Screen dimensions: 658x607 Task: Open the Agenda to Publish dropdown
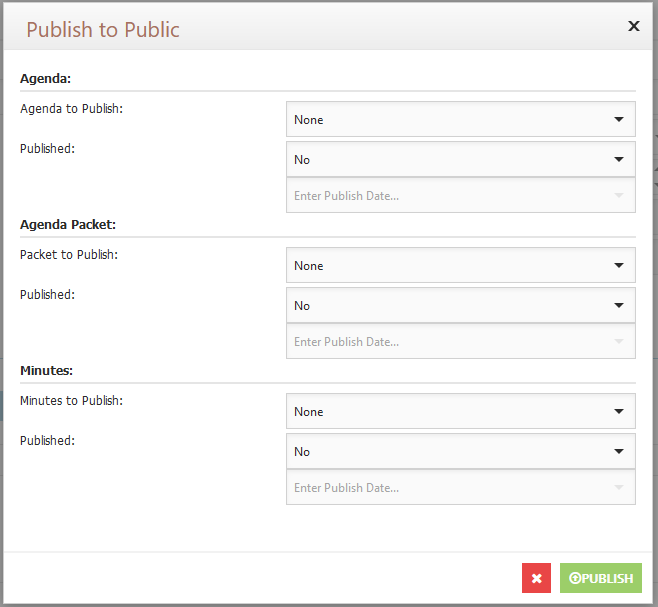pos(460,119)
